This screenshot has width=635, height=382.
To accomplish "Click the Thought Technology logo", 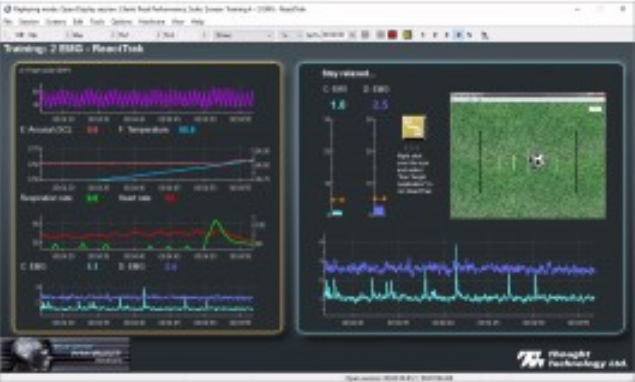I will coord(572,359).
